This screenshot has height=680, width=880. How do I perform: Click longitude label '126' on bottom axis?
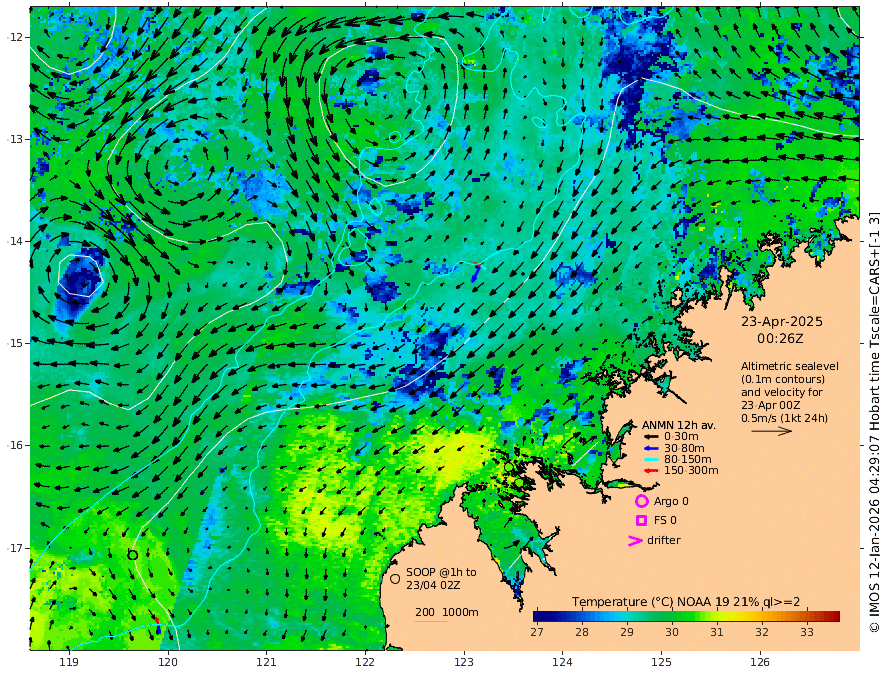[x=760, y=662]
